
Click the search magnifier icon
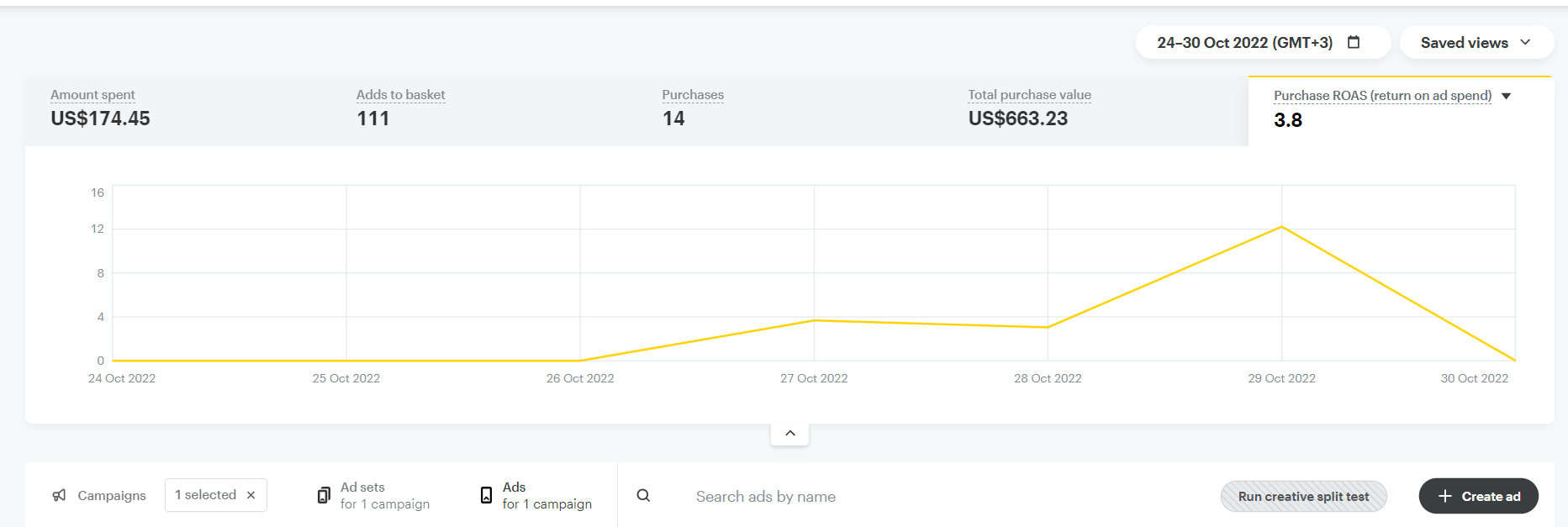(x=643, y=496)
